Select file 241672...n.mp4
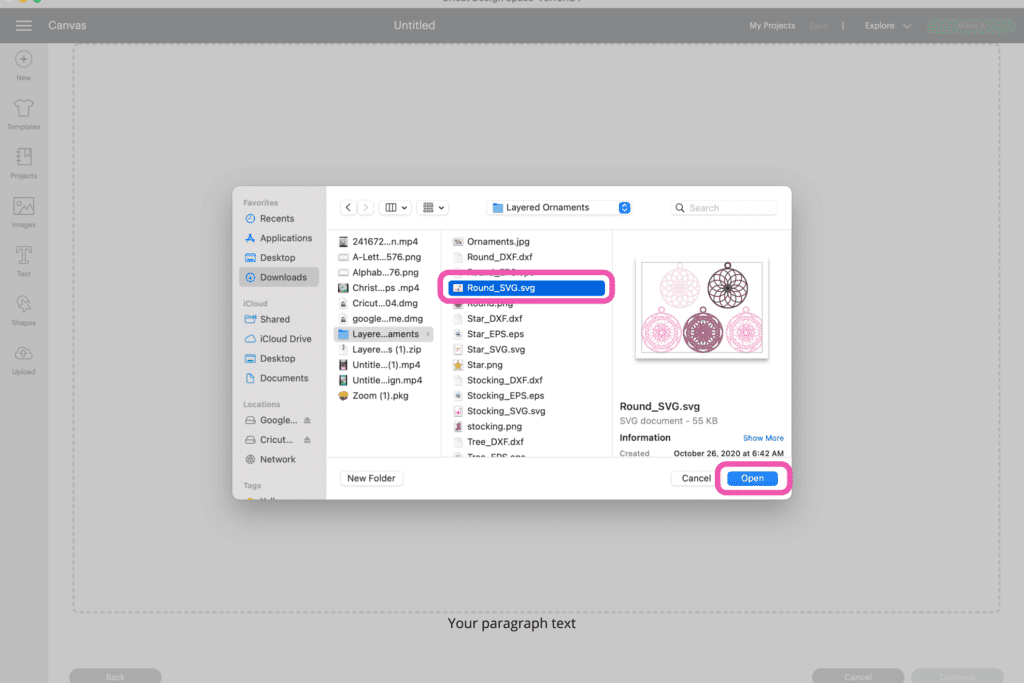Screen dimensions: 1024x683 384,242
